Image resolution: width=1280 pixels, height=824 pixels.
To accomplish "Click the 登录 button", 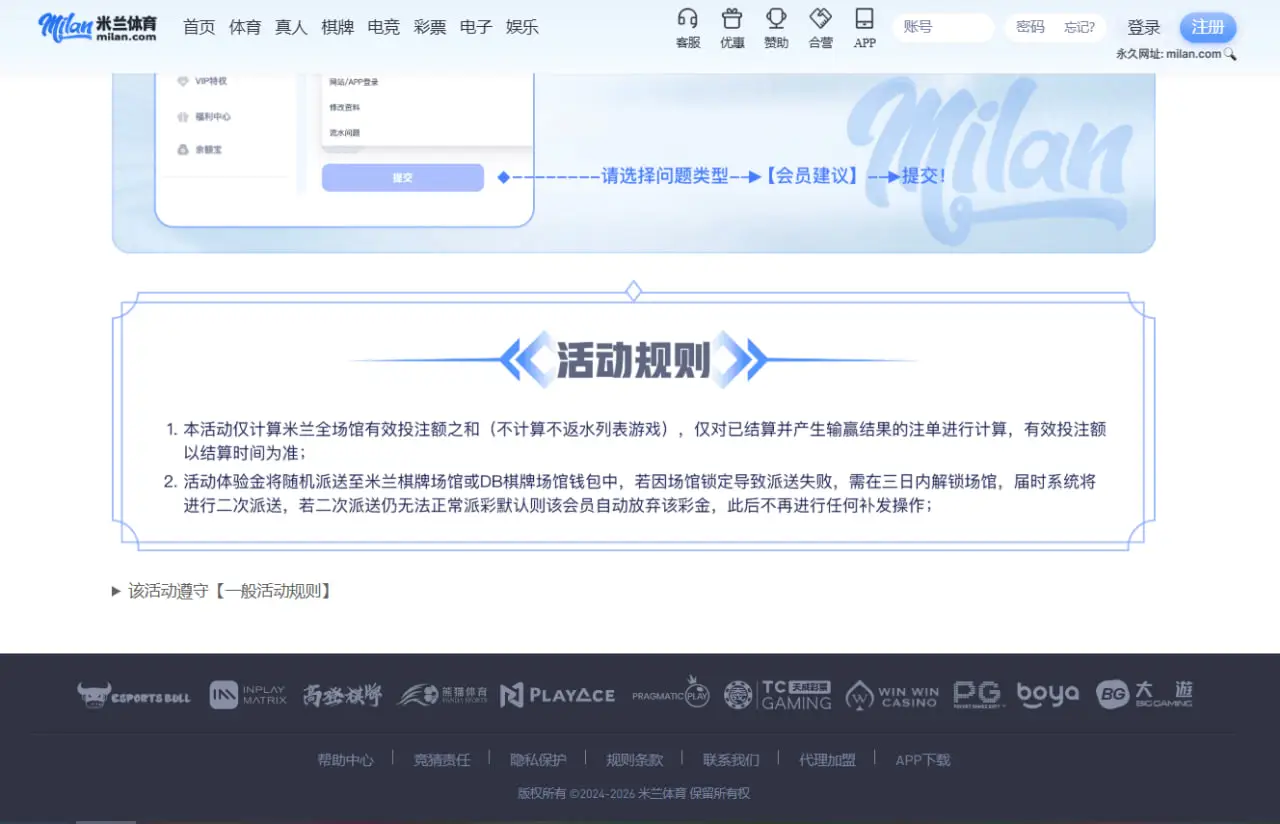I will 1144,28.
